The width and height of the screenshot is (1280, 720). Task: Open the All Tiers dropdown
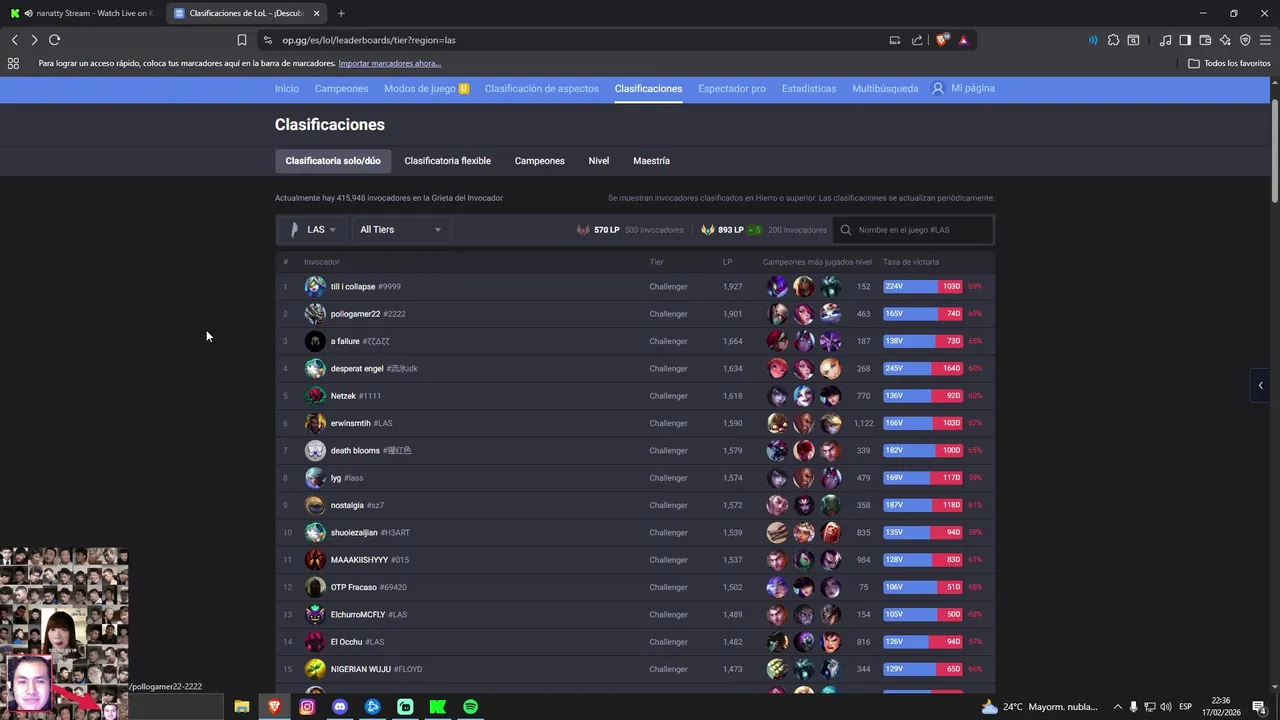(400, 230)
